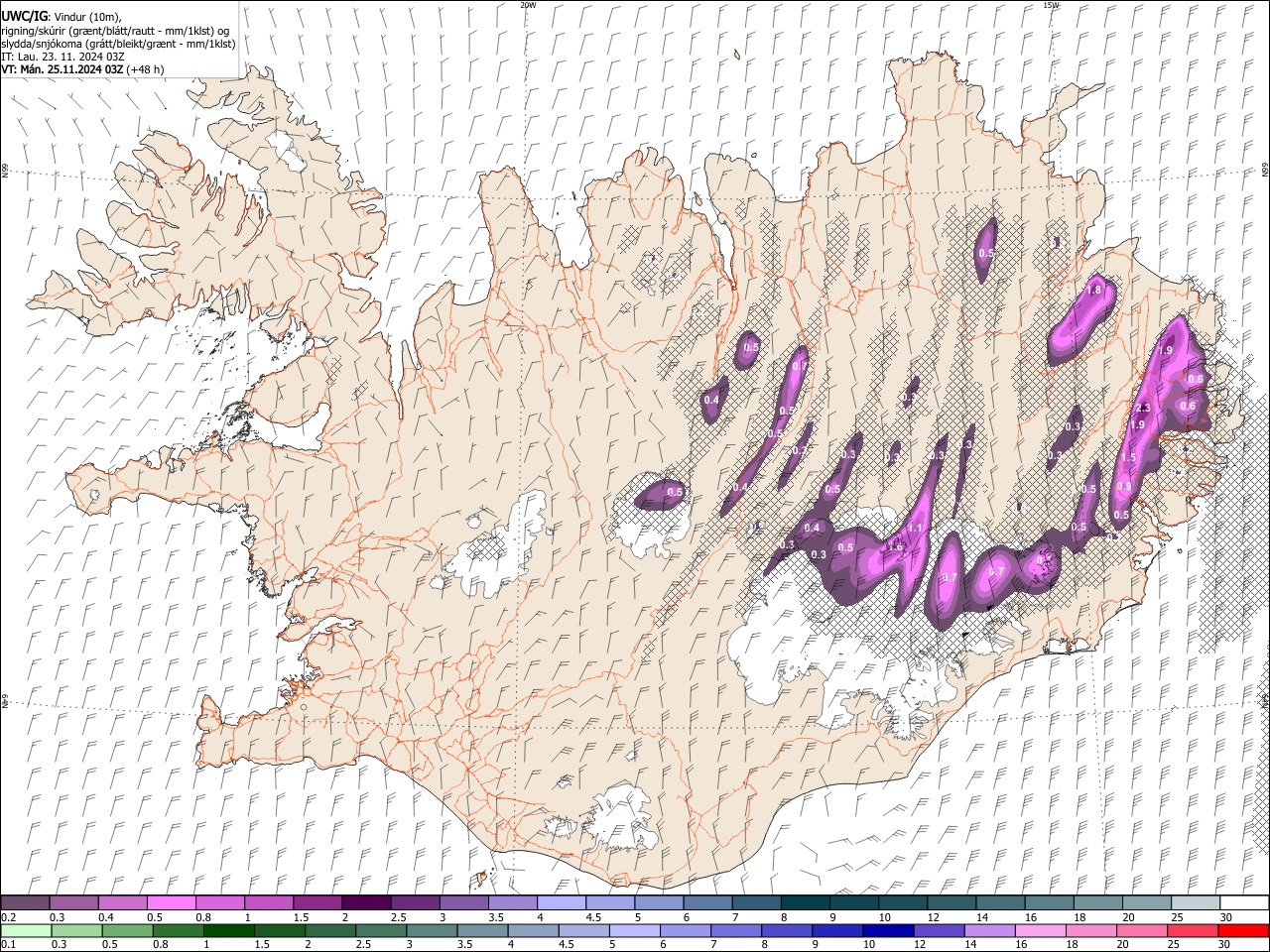The width and height of the screenshot is (1270, 952).
Task: Click the 1.1 snowfall value on the map
Action: 915,529
